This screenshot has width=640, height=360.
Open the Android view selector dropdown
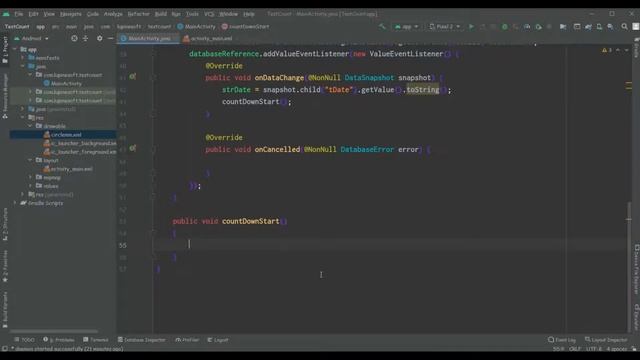[31, 38]
